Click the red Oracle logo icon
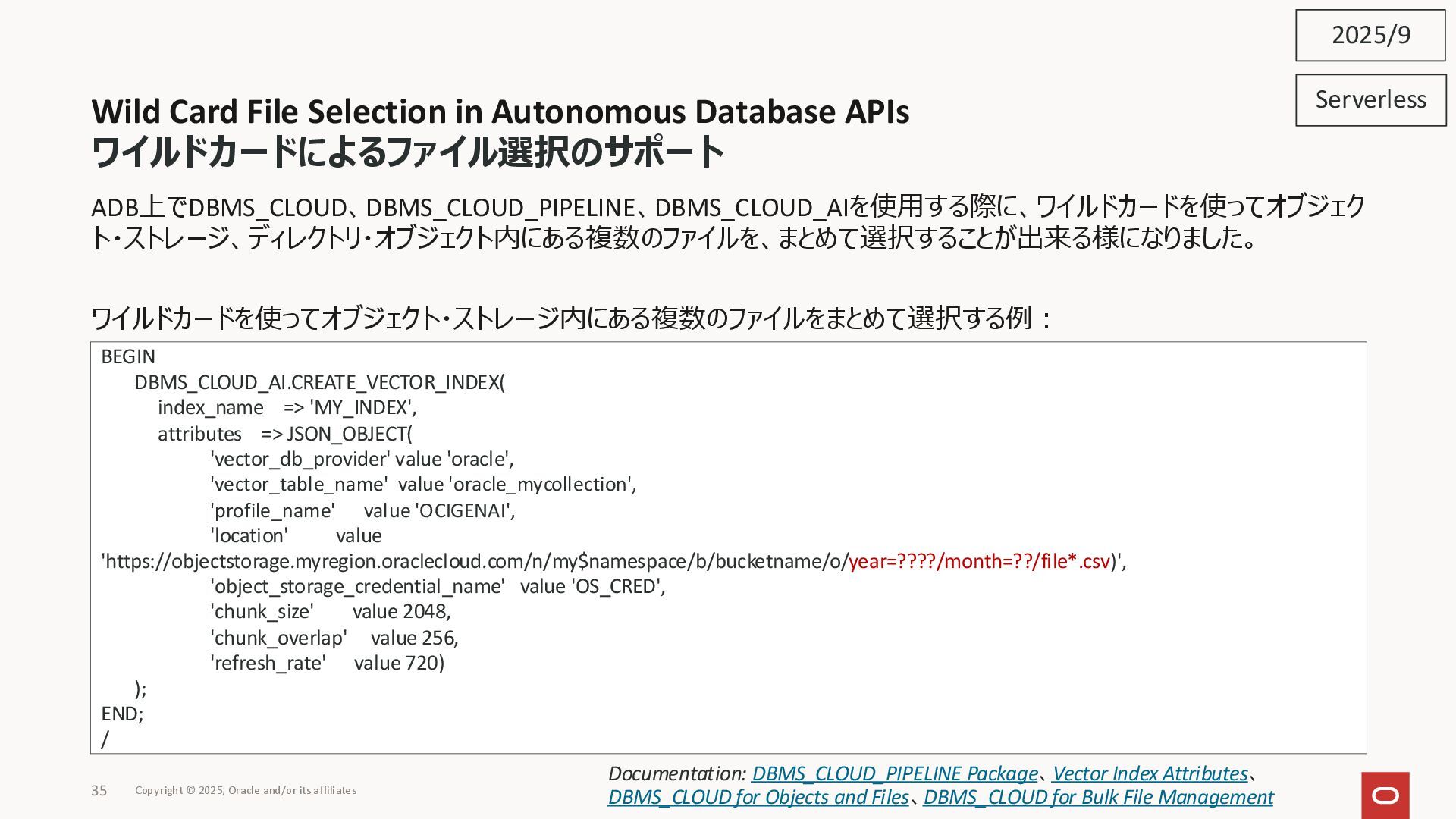This screenshot has width=1456, height=819. tap(1385, 795)
